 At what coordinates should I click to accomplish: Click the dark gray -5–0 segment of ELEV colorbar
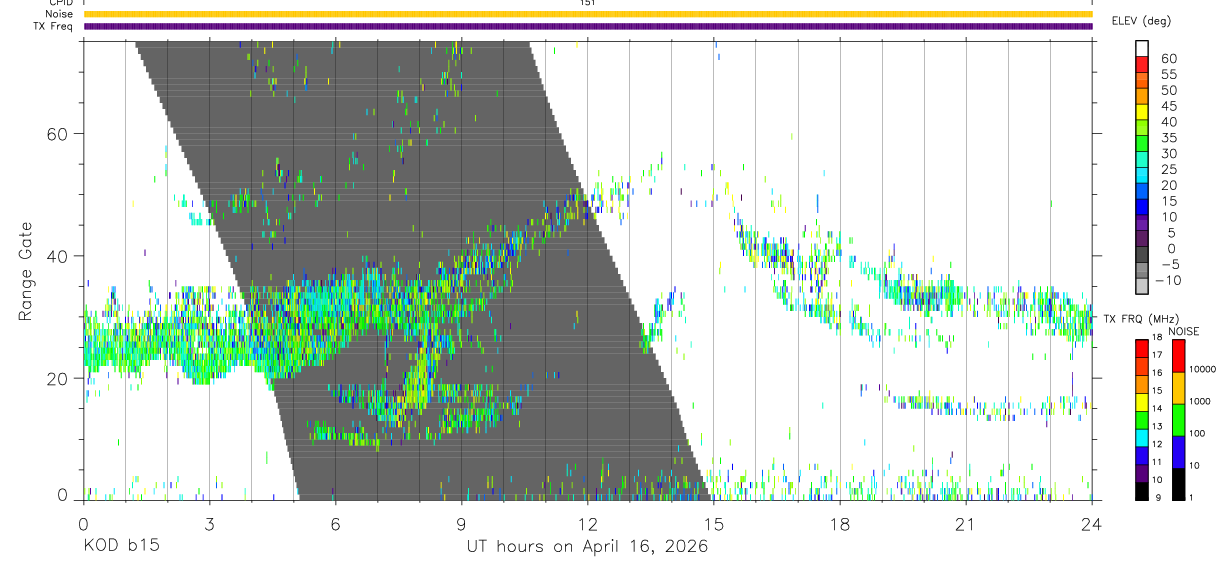click(1142, 256)
